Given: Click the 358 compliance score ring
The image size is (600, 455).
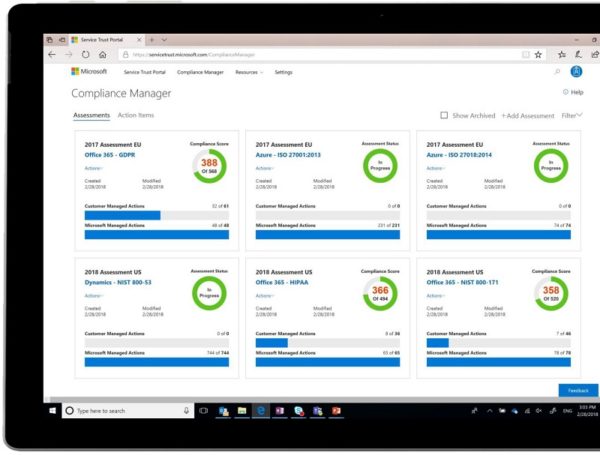Looking at the screenshot, I should [x=551, y=294].
